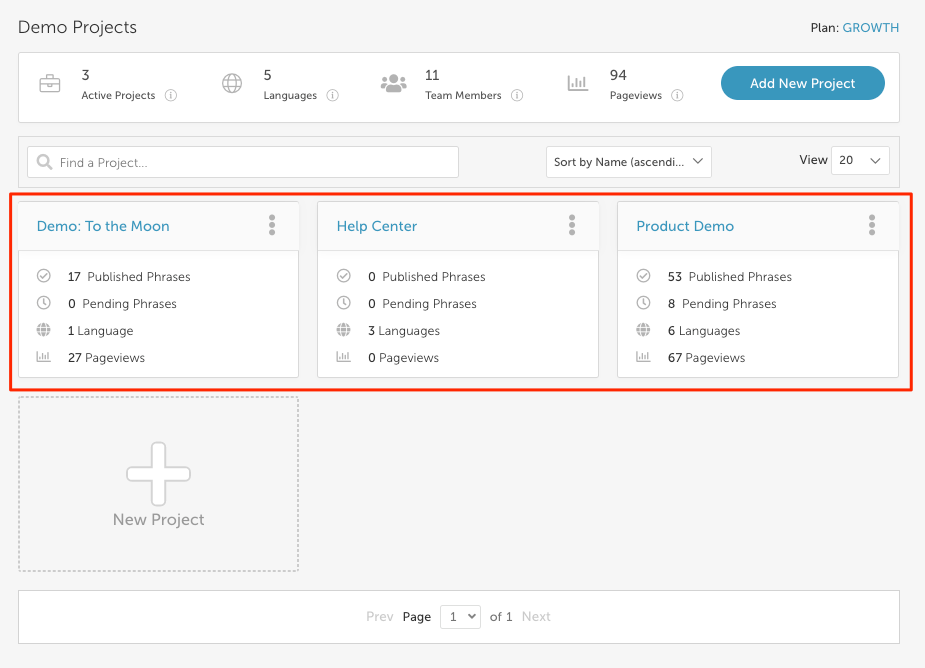Click the Team Members people icon
This screenshot has height=668, width=925.
pos(393,83)
